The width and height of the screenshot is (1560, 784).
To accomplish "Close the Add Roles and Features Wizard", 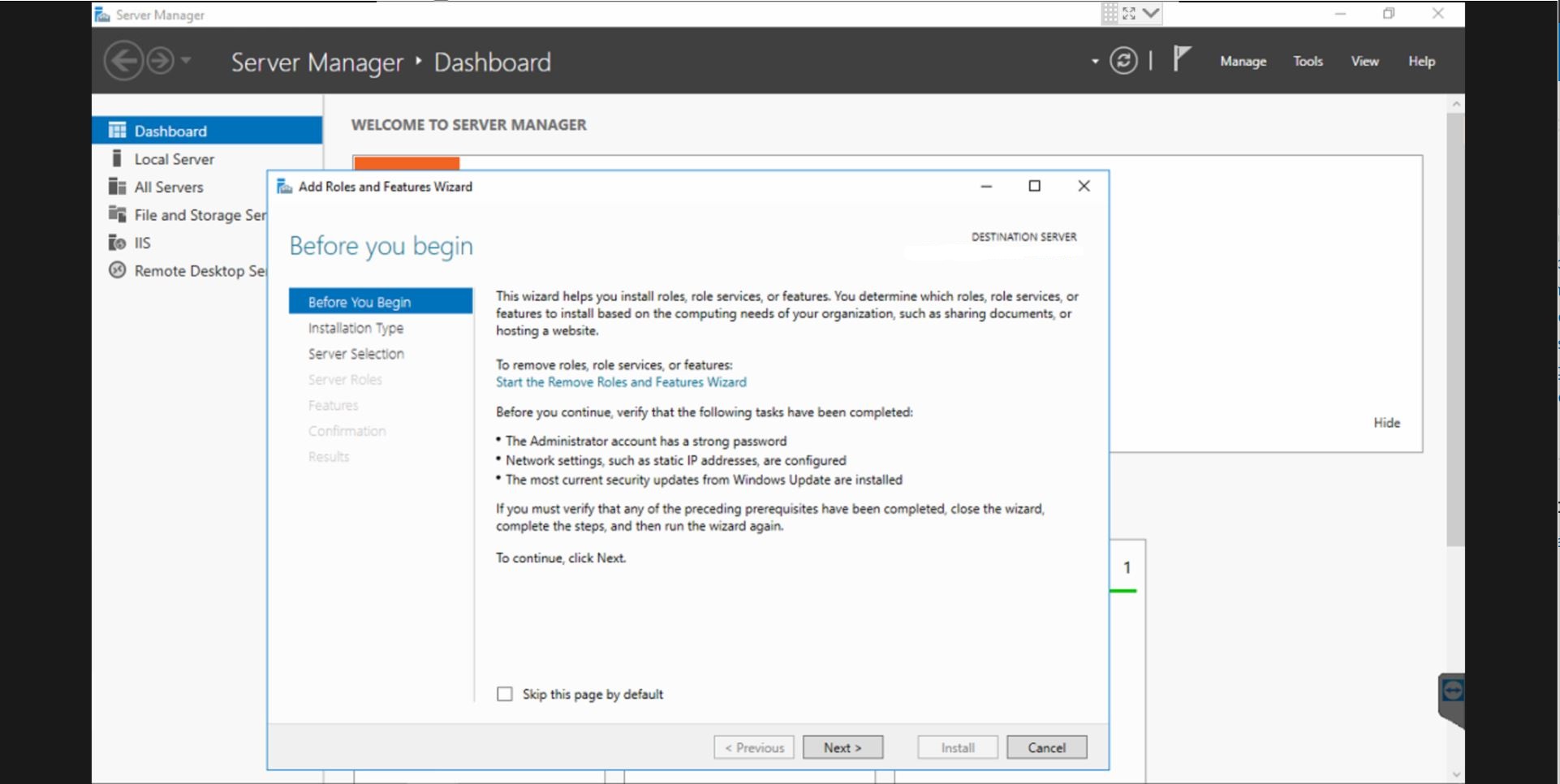I will click(x=1084, y=187).
